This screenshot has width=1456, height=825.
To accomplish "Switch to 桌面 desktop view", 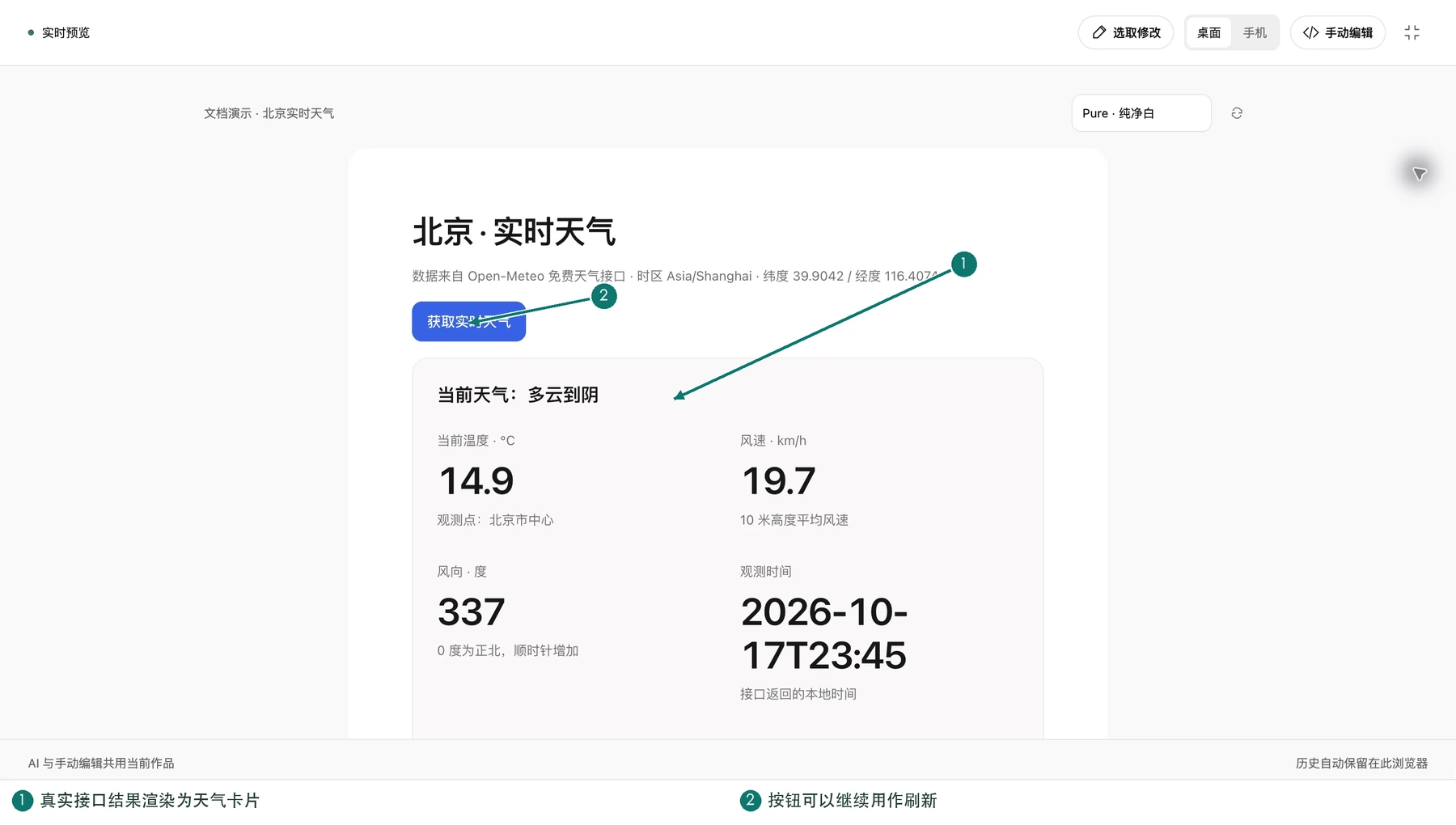I will tap(1208, 32).
